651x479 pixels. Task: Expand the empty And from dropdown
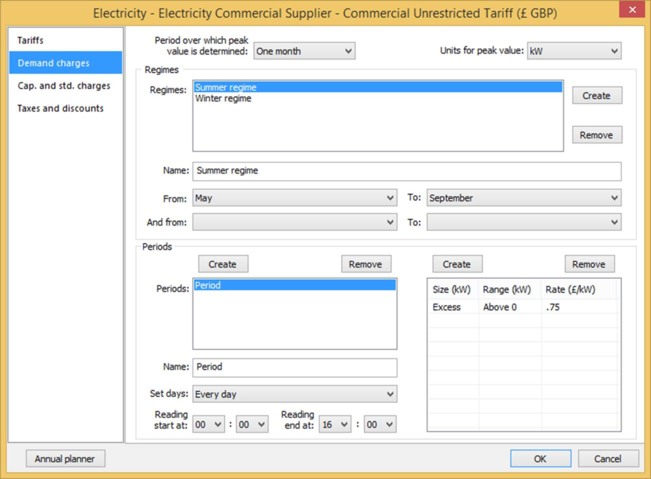pos(294,222)
